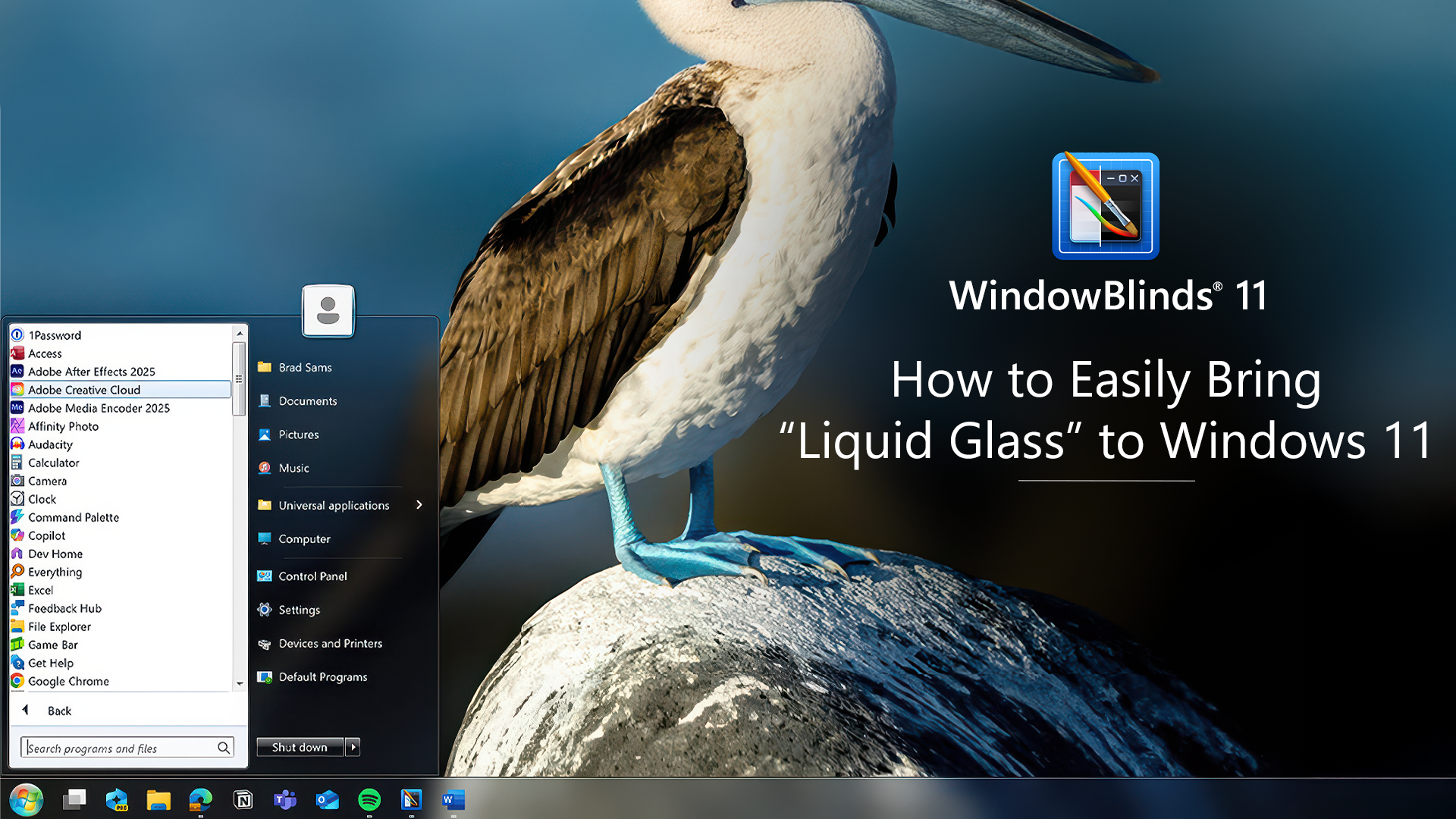The height and width of the screenshot is (819, 1456).
Task: Open File Explorer on the taskbar
Action: pyautogui.click(x=158, y=799)
